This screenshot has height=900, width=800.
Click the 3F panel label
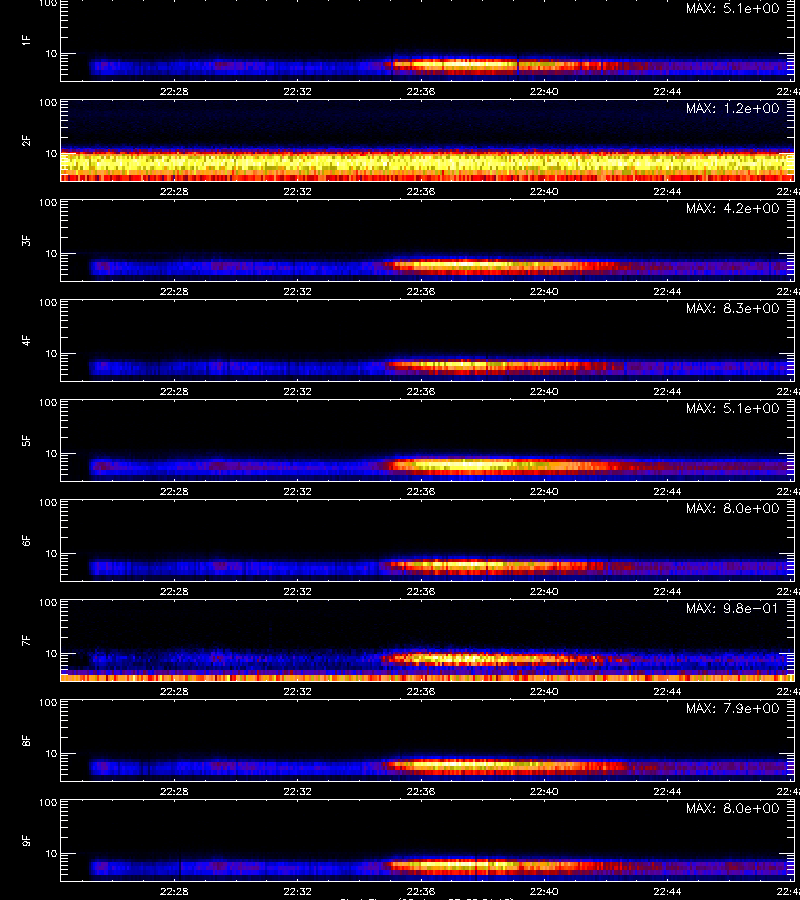point(26,240)
